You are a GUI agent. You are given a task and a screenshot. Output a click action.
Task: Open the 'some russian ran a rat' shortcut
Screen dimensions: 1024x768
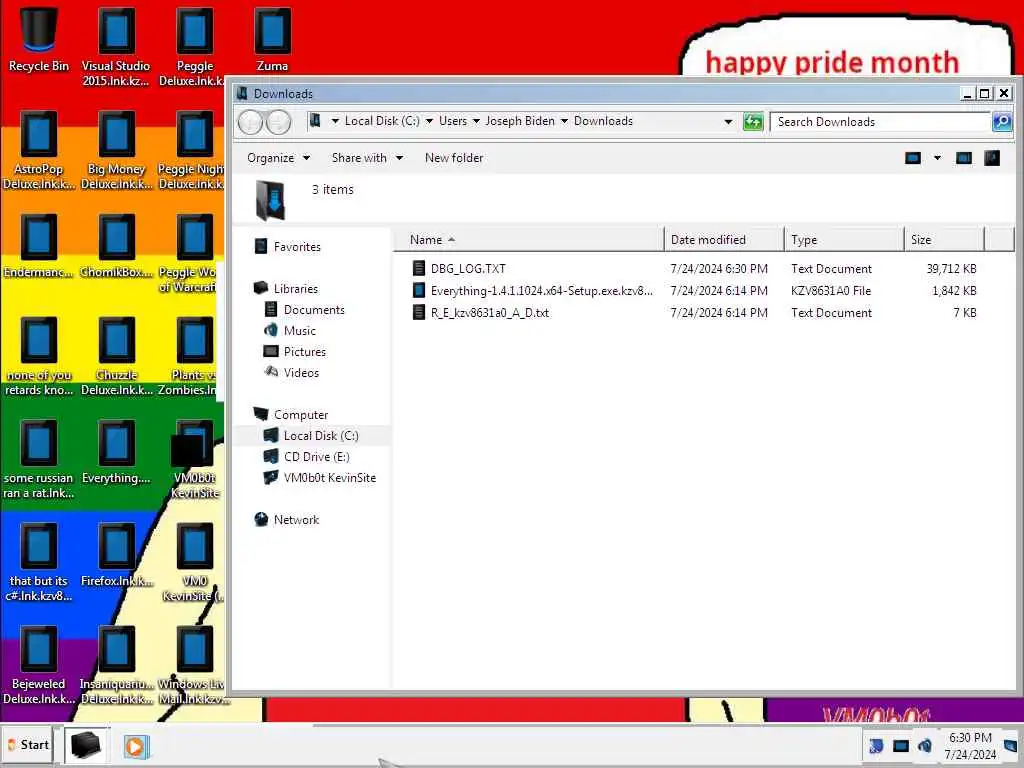click(x=39, y=459)
